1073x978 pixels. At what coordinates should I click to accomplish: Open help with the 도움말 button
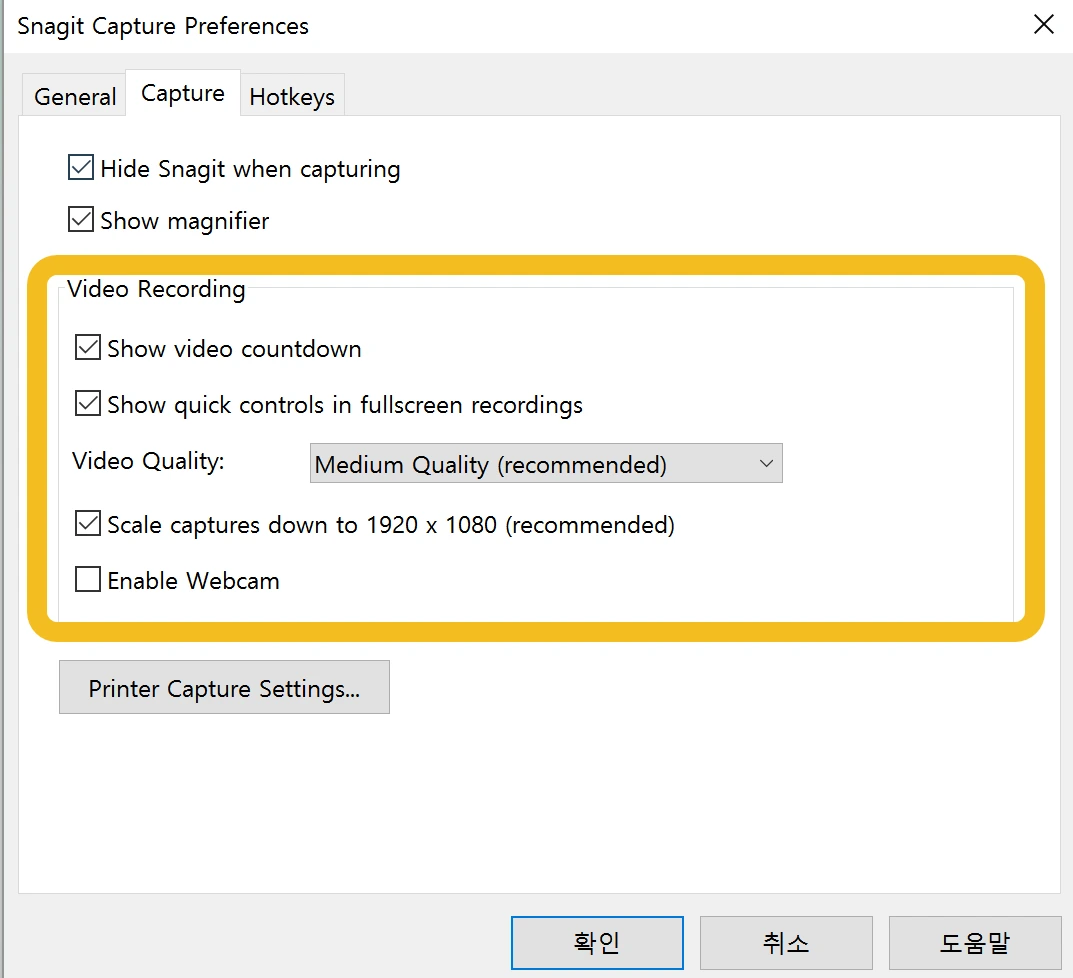click(x=974, y=942)
